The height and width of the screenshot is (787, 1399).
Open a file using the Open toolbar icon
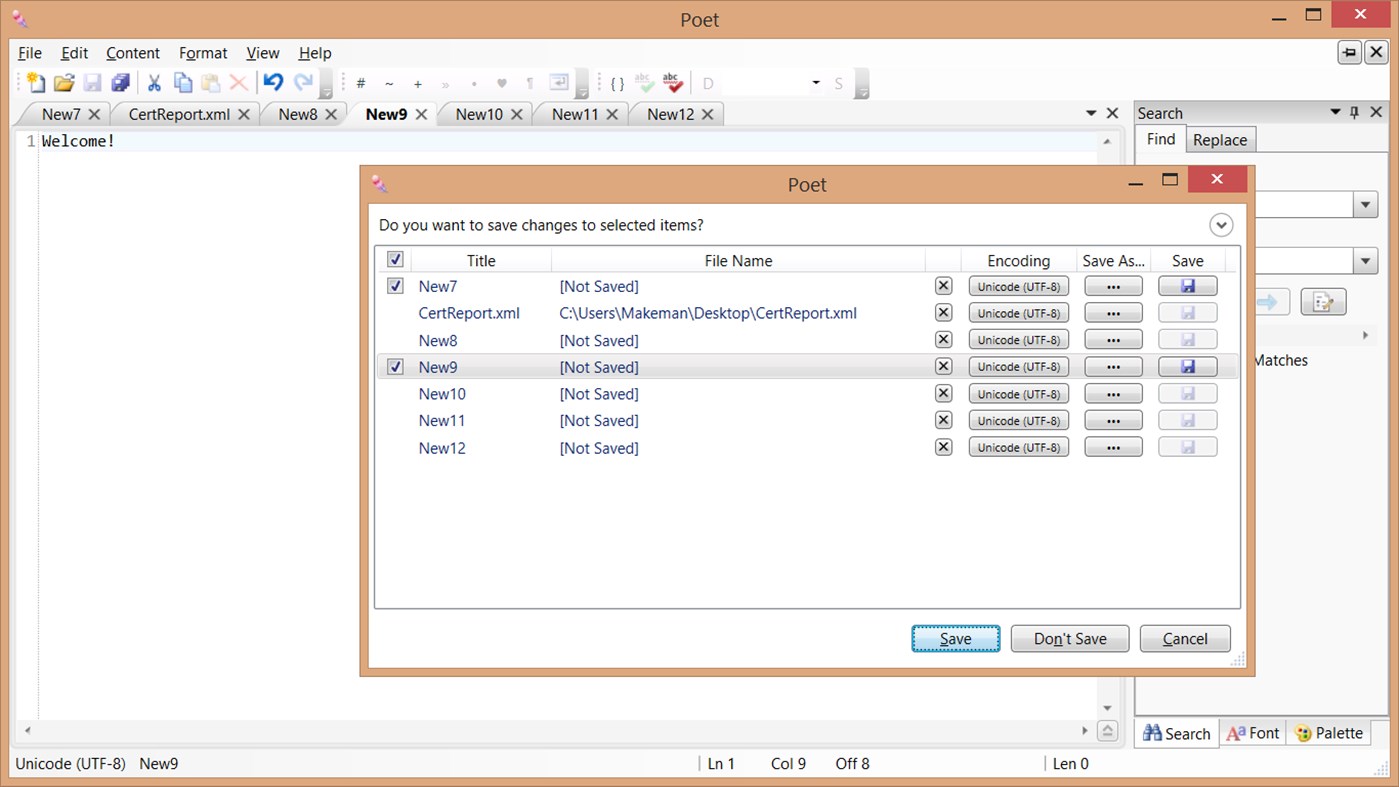click(x=64, y=83)
